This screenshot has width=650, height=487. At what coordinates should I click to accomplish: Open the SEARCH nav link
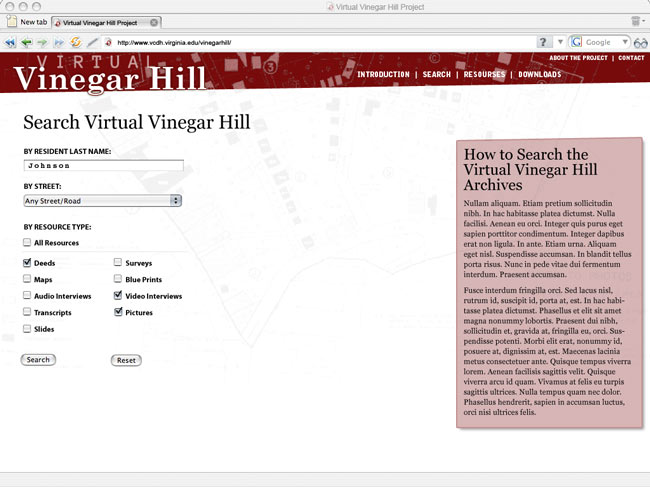(x=437, y=74)
